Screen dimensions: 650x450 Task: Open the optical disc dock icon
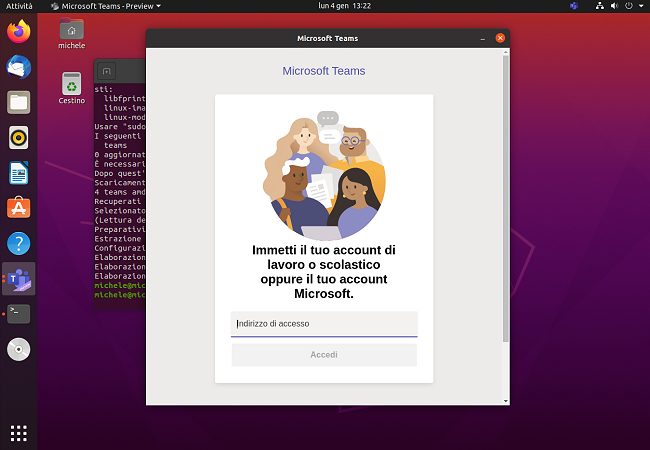(x=19, y=349)
